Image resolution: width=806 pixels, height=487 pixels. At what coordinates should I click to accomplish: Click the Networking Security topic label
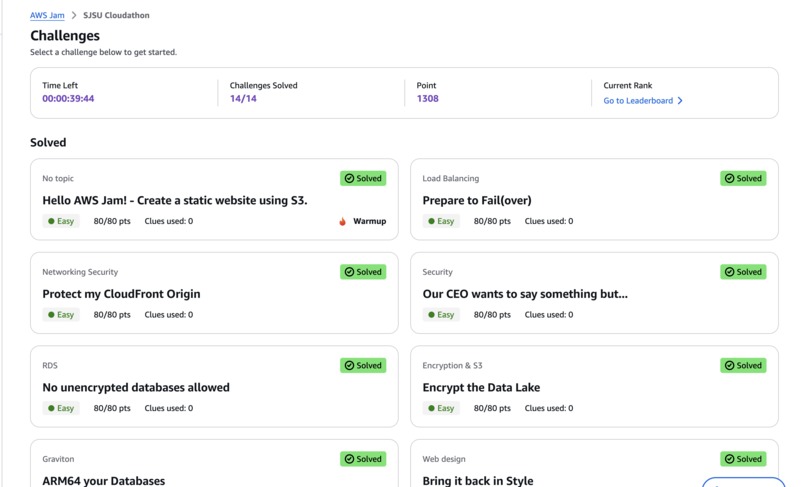point(80,272)
